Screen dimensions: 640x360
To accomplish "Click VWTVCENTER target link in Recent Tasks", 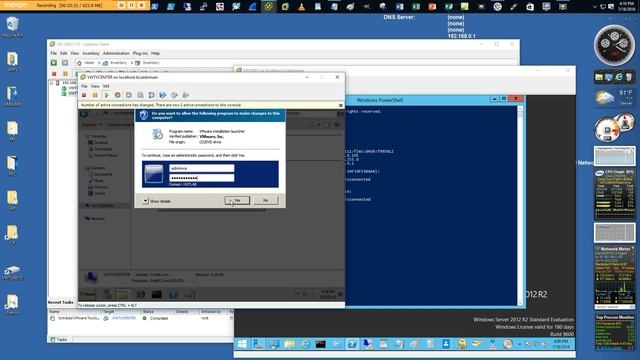I will (x=124, y=318).
